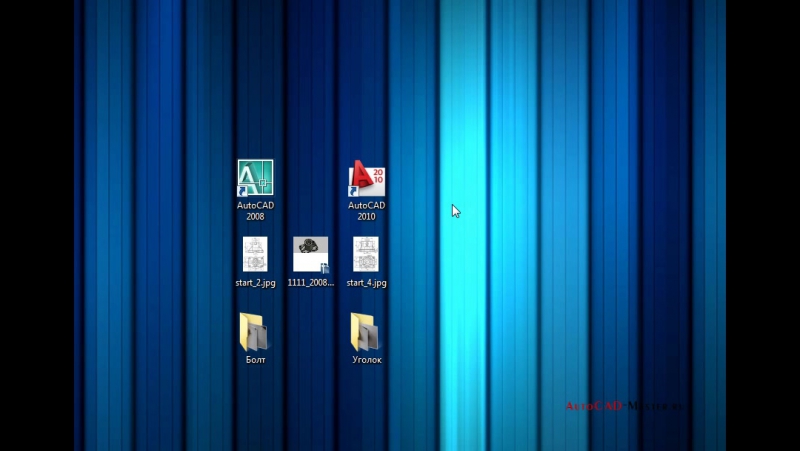Screen dimensions: 800x451
Task: Select the Болт folder icon
Action: (255, 332)
